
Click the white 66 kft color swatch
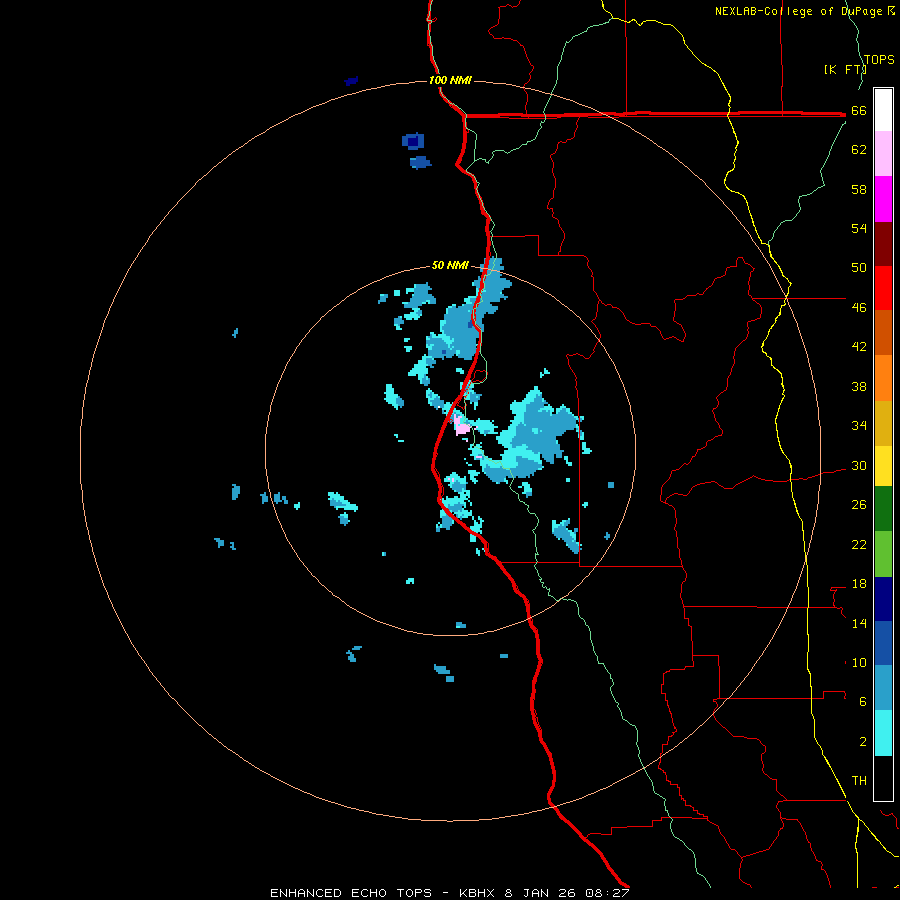click(883, 110)
